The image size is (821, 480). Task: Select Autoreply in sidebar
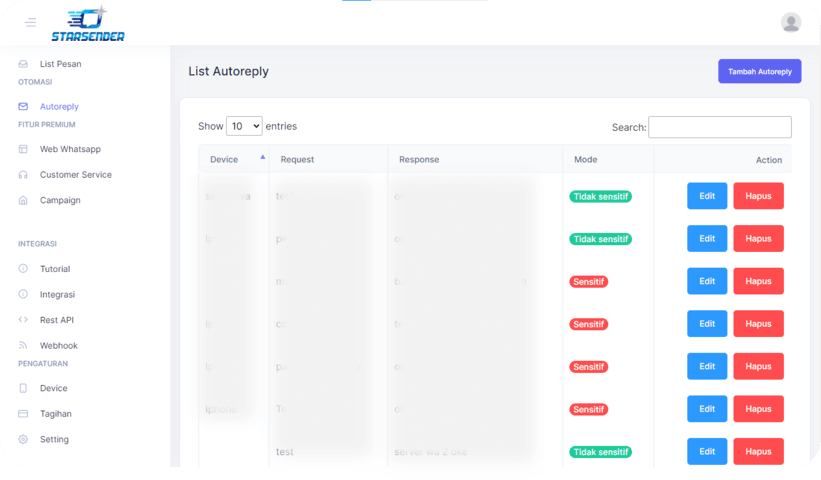coord(59,106)
